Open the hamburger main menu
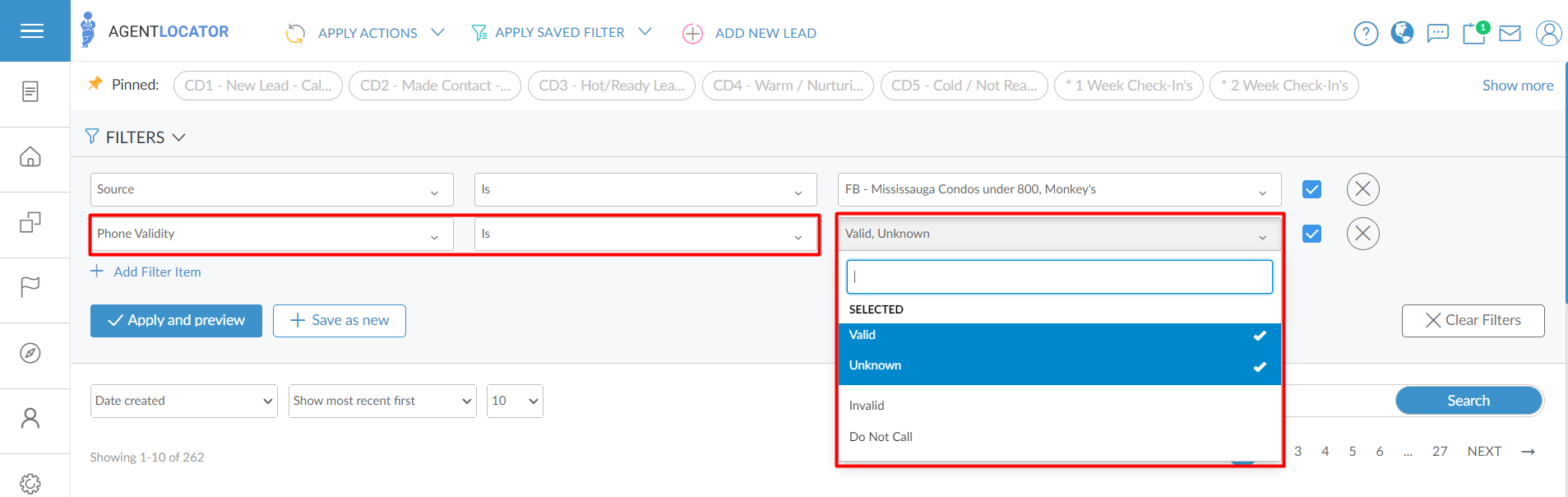Screen dimensions: 1568x497 tap(32, 30)
